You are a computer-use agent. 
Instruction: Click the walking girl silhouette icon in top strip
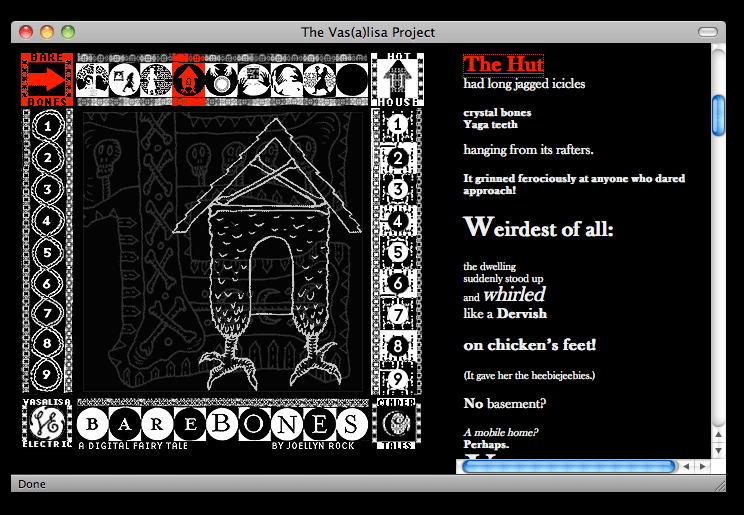tap(126, 80)
